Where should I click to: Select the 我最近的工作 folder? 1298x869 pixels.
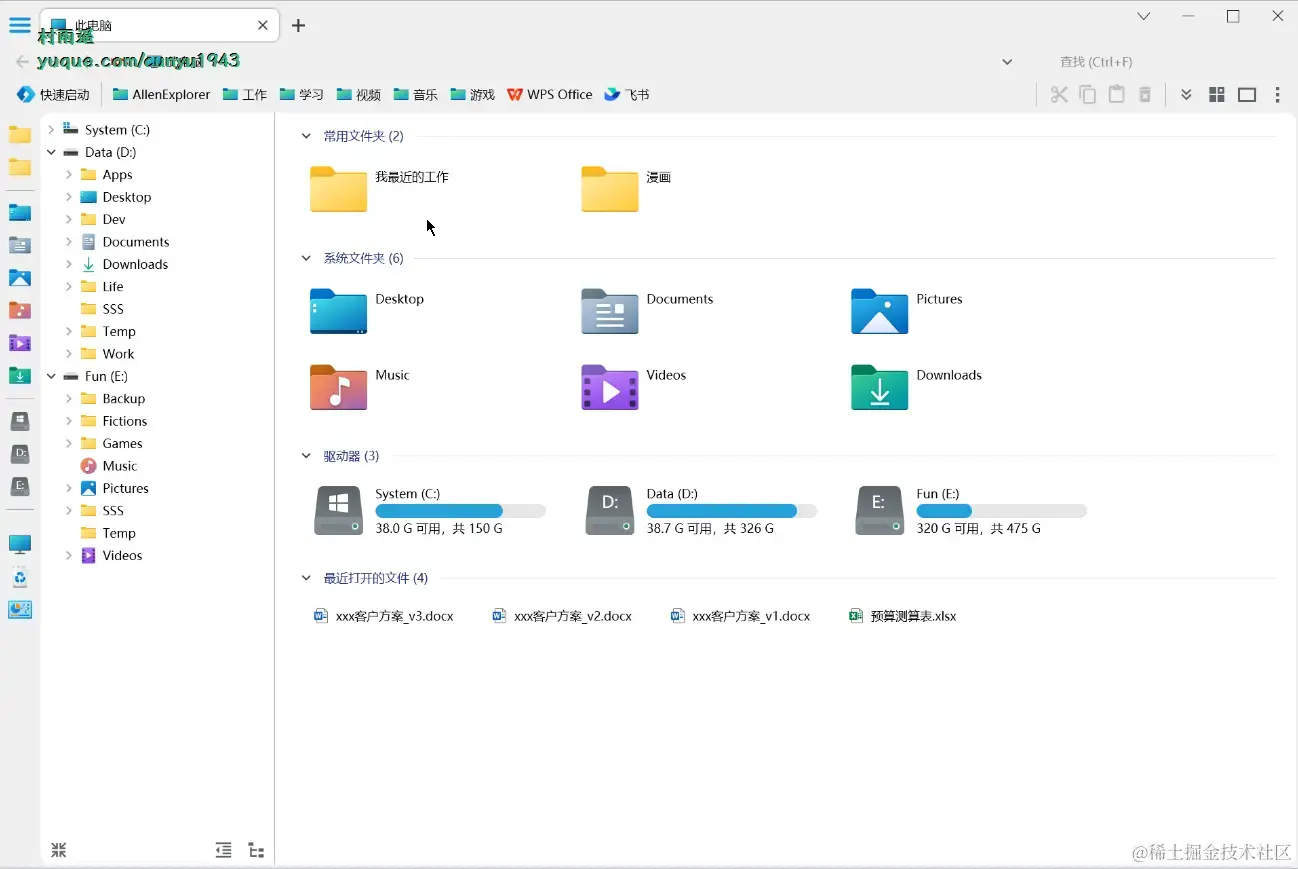tap(380, 189)
